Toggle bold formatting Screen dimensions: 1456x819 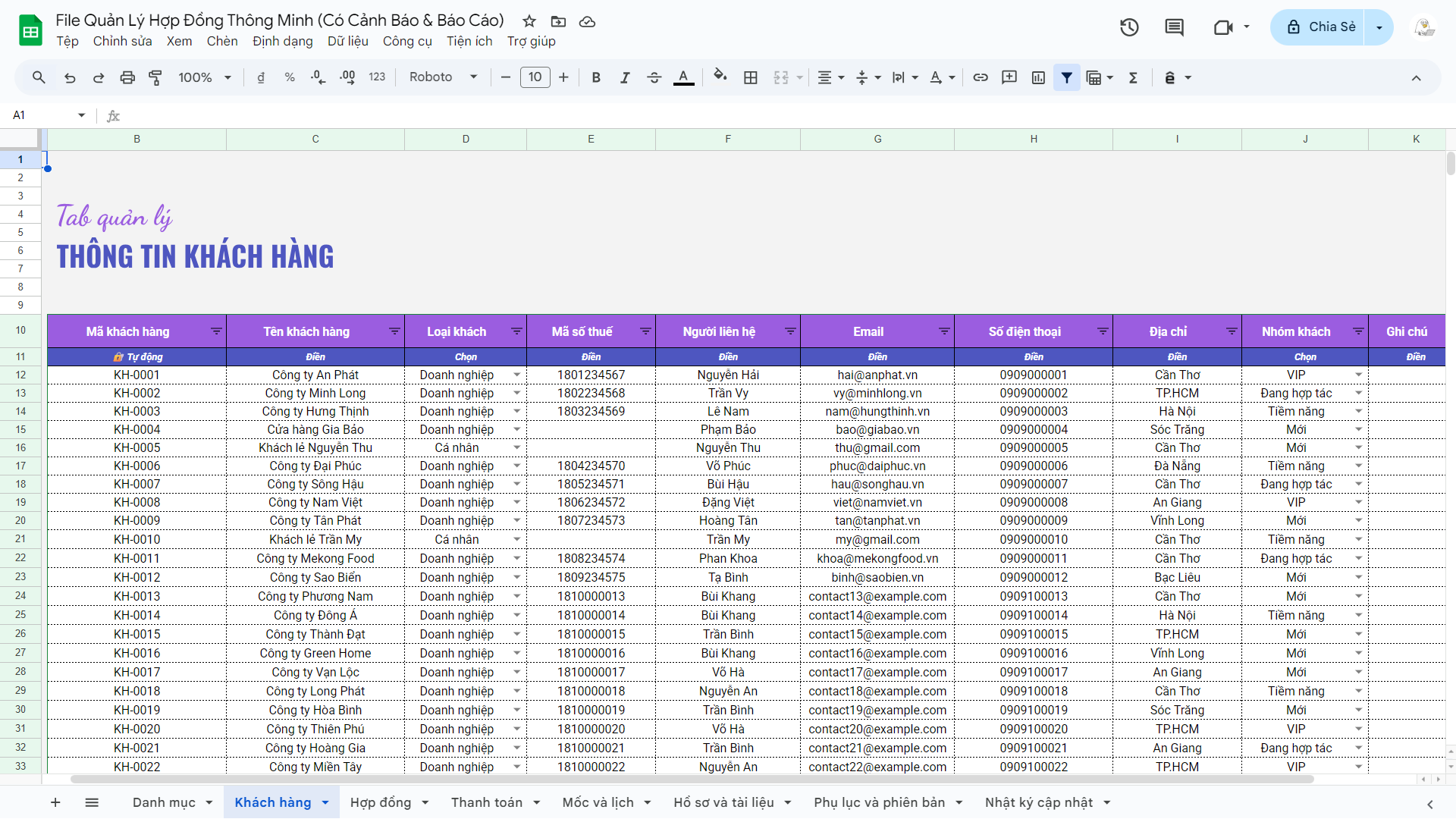(596, 77)
